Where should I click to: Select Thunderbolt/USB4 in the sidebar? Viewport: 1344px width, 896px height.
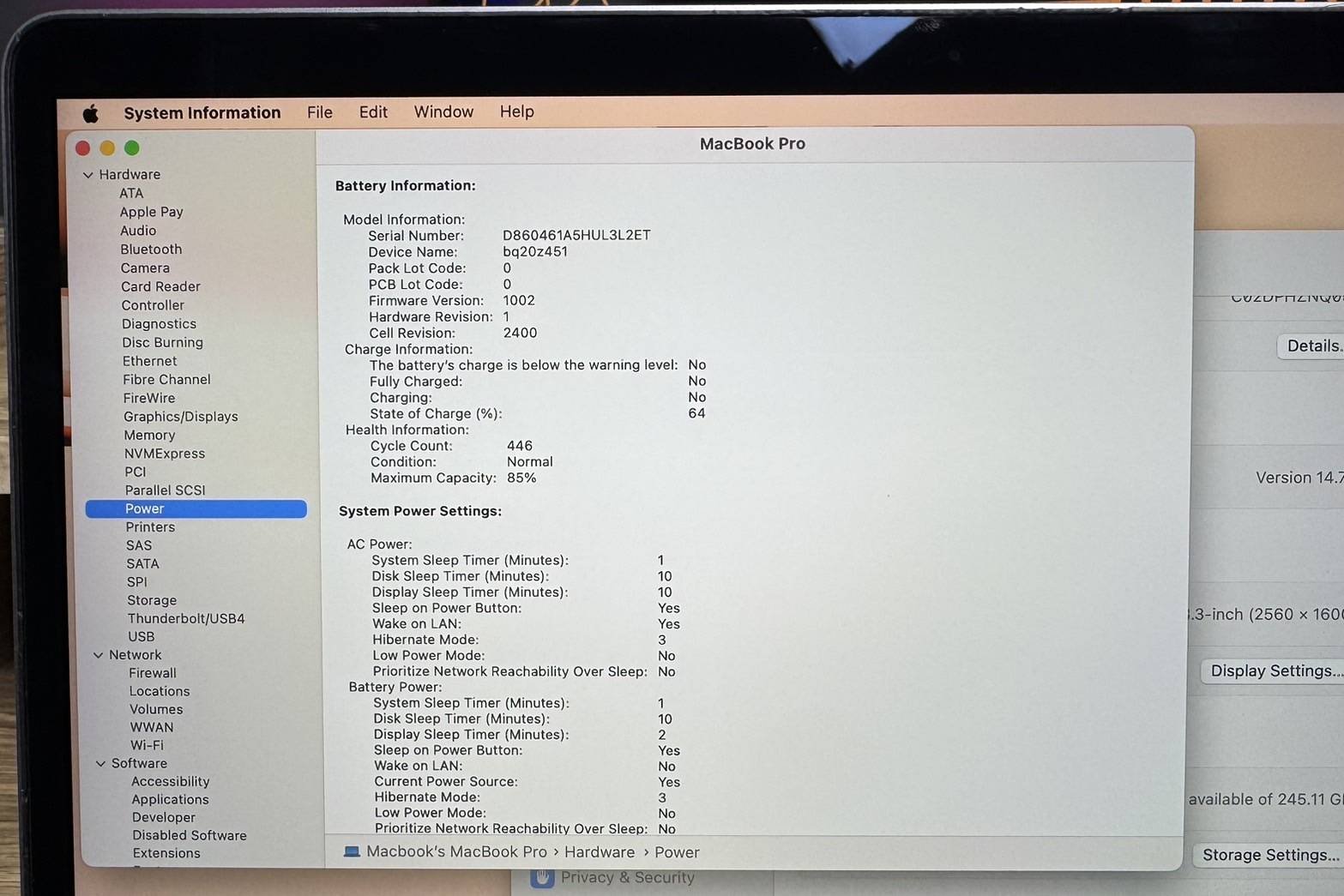(186, 618)
